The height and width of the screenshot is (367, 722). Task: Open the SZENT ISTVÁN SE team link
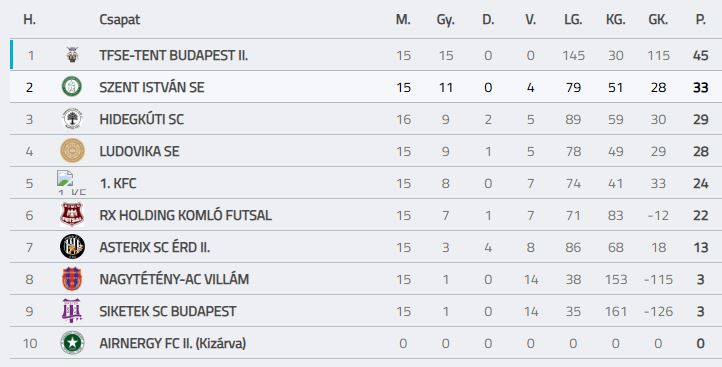[152, 87]
